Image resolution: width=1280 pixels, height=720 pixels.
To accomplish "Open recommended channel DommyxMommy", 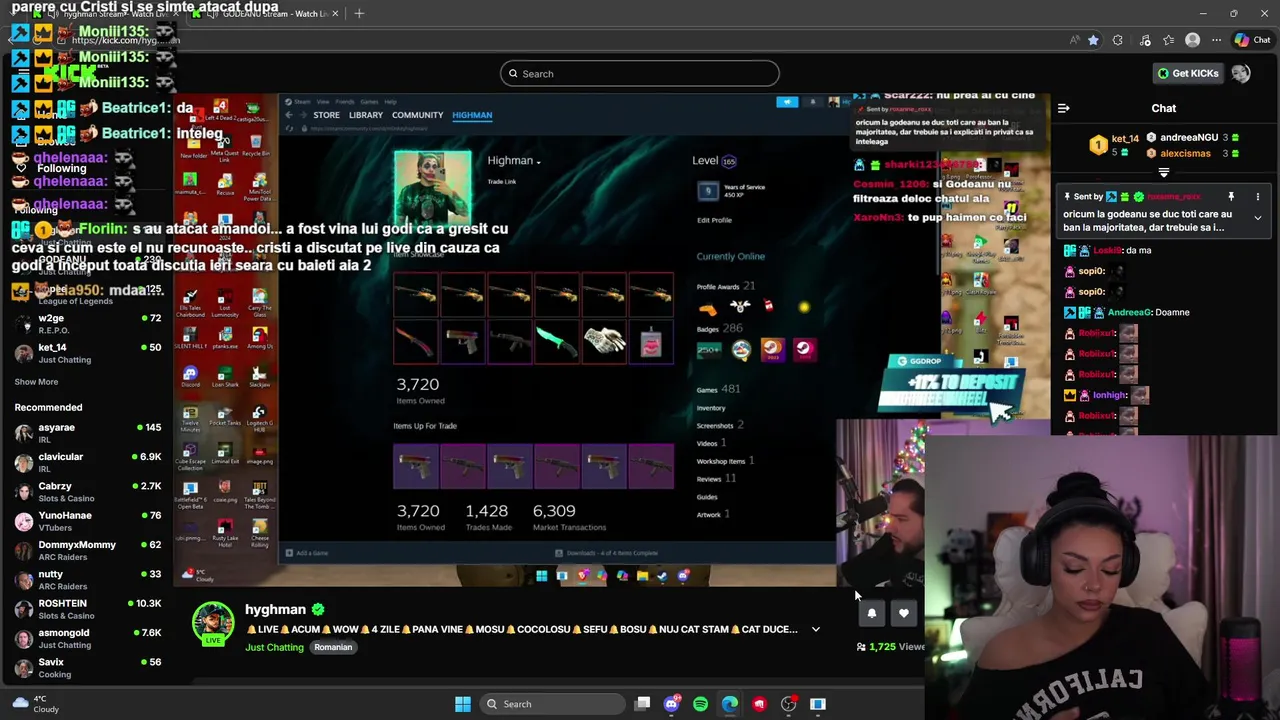I will (87, 550).
